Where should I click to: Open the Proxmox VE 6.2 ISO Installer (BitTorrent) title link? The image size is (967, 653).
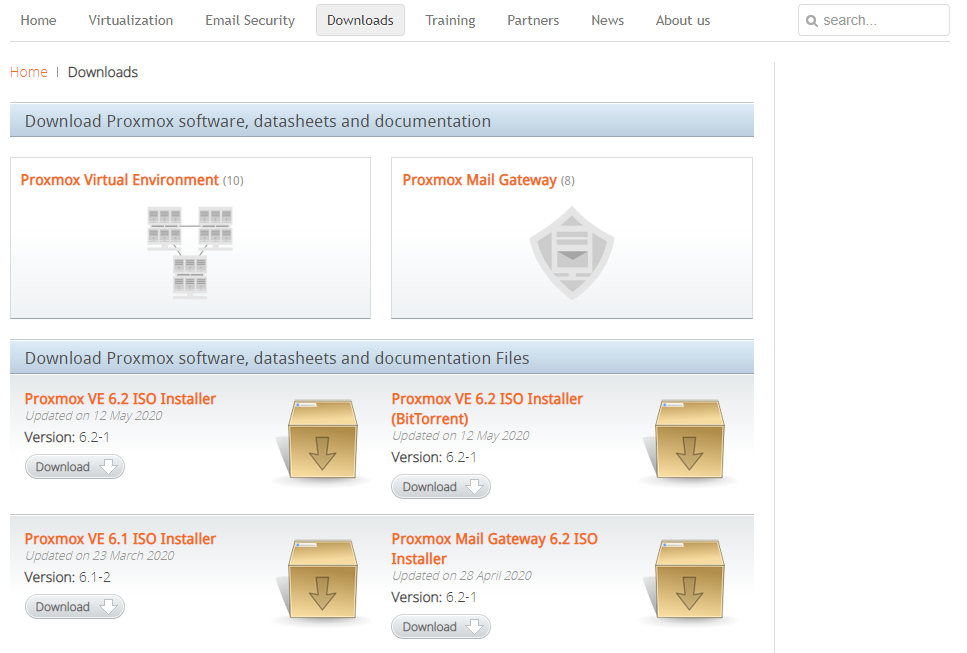click(487, 409)
